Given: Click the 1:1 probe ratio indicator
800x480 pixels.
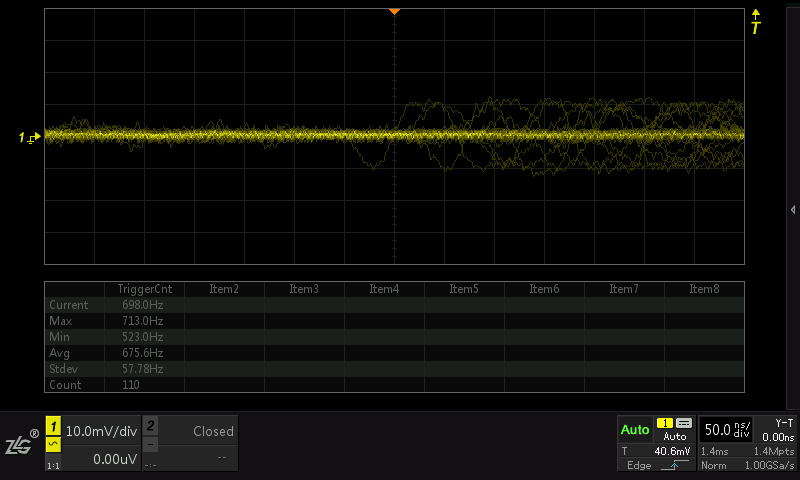Looking at the screenshot, I should [54, 466].
